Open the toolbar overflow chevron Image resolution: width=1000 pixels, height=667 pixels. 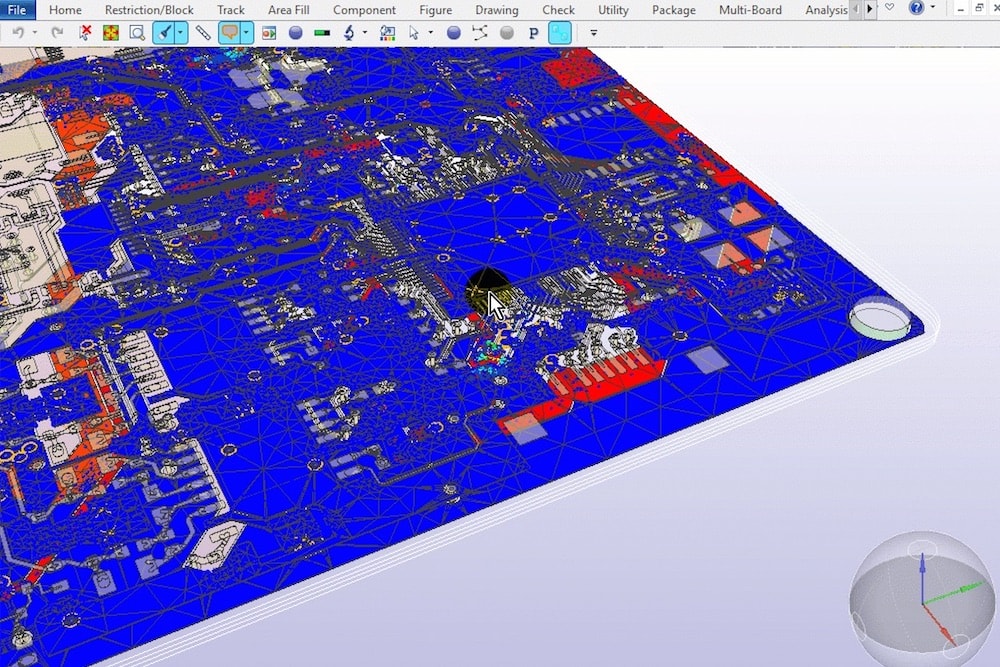(592, 33)
